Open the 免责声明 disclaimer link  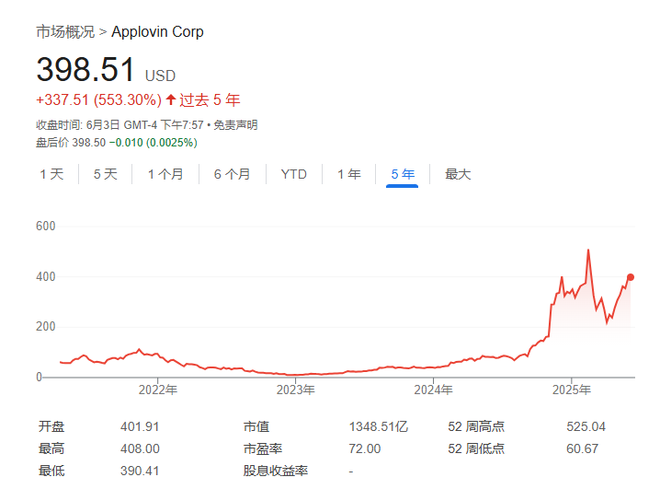click(x=235, y=125)
